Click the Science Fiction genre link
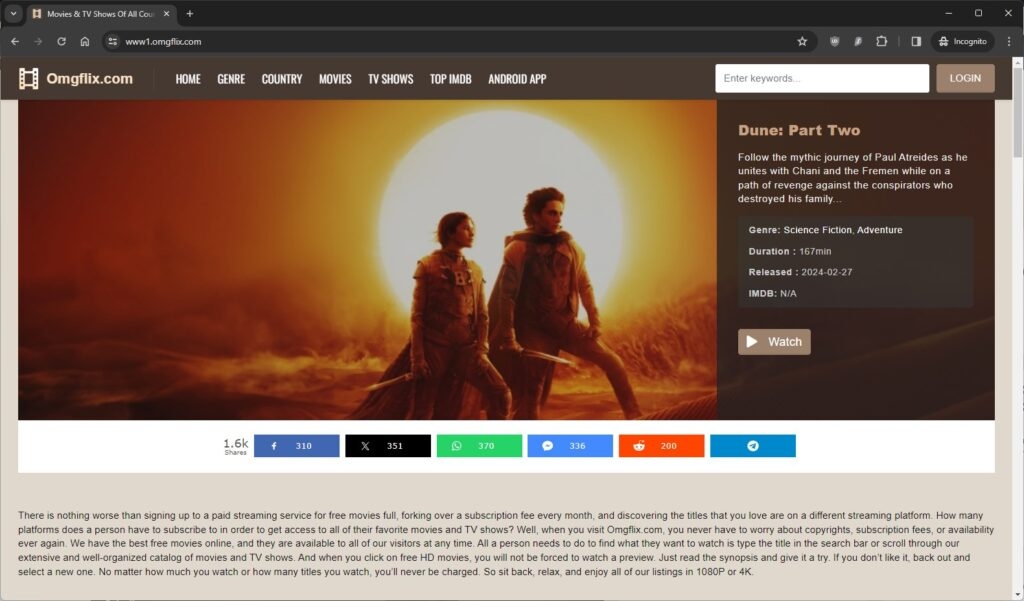Image resolution: width=1024 pixels, height=601 pixels. coord(818,230)
